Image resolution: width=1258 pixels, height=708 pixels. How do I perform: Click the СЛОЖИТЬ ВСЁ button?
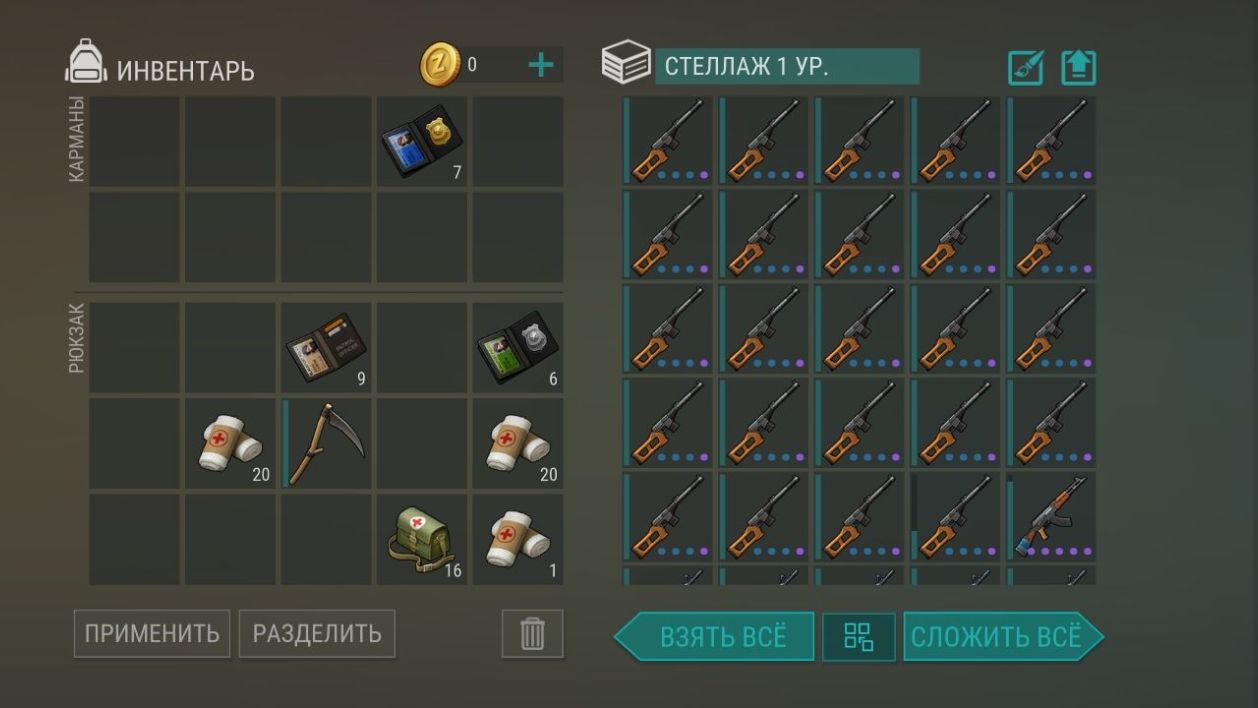coord(1004,637)
